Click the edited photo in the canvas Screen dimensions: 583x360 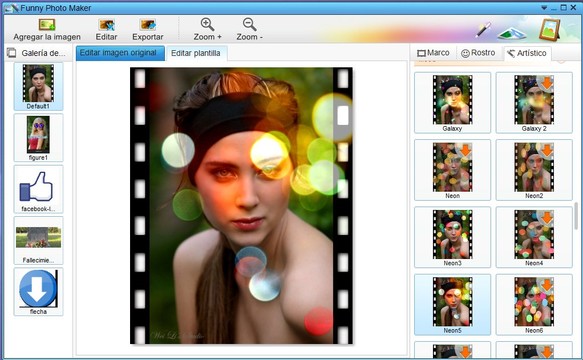[x=241, y=206]
